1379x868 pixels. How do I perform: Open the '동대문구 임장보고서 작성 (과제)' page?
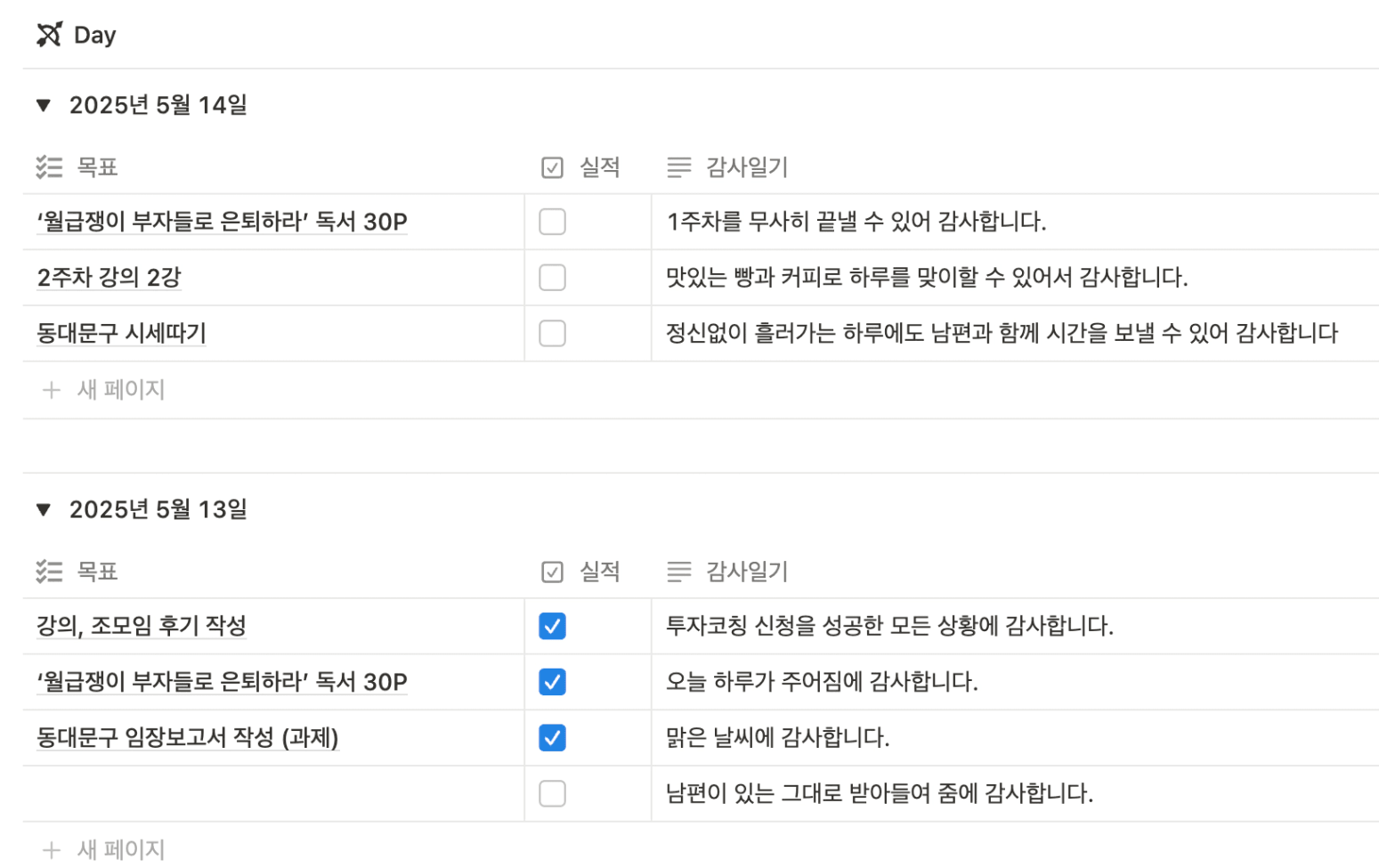(x=187, y=738)
